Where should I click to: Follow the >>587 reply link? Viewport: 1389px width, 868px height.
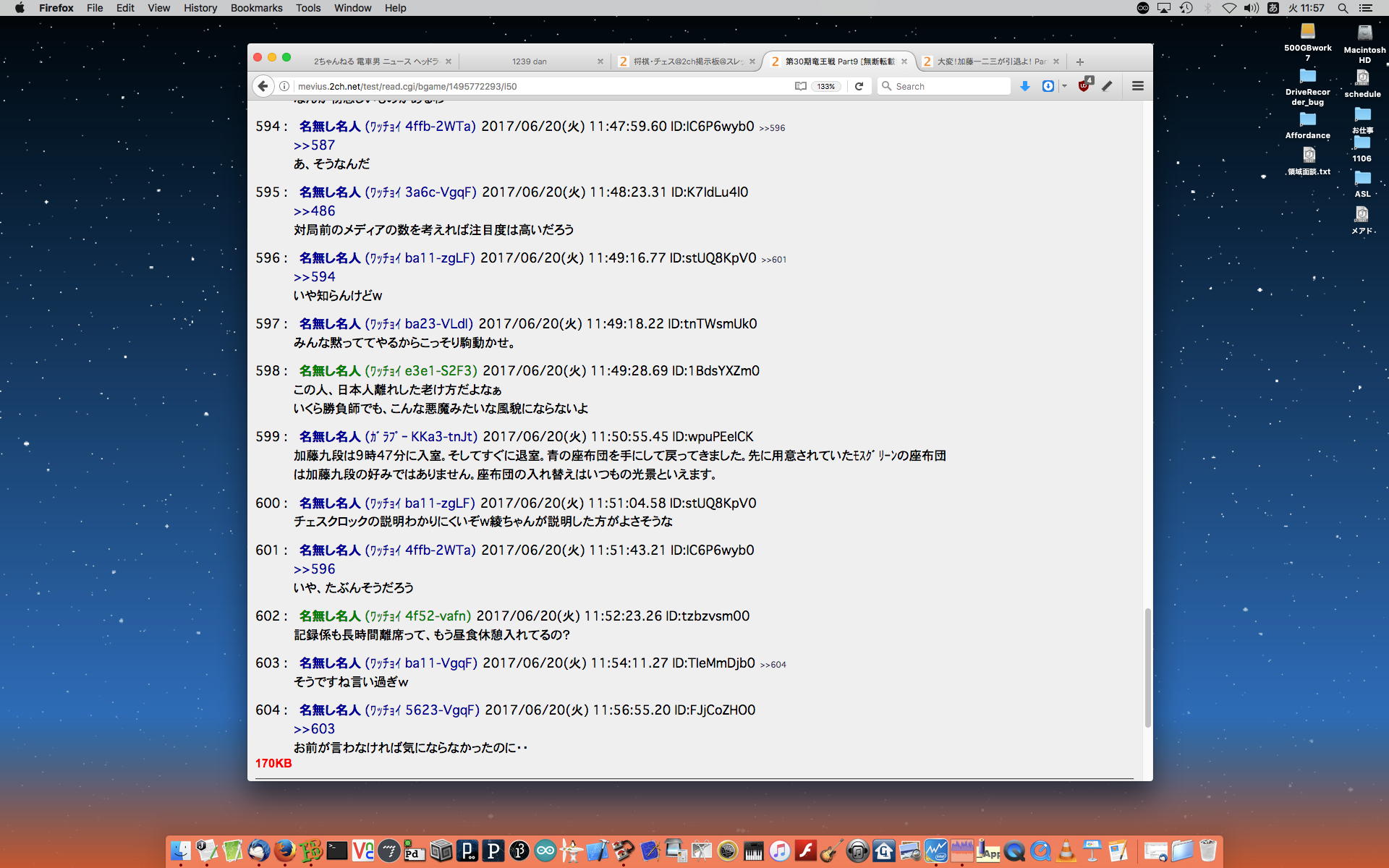(x=314, y=145)
